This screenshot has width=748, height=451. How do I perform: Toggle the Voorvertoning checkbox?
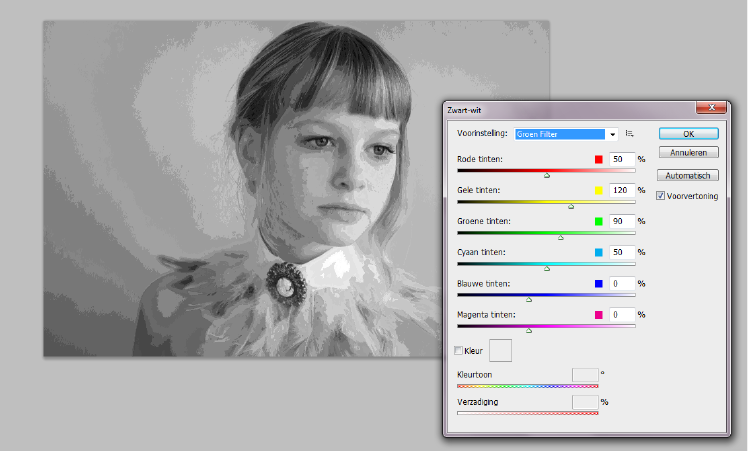coord(660,196)
